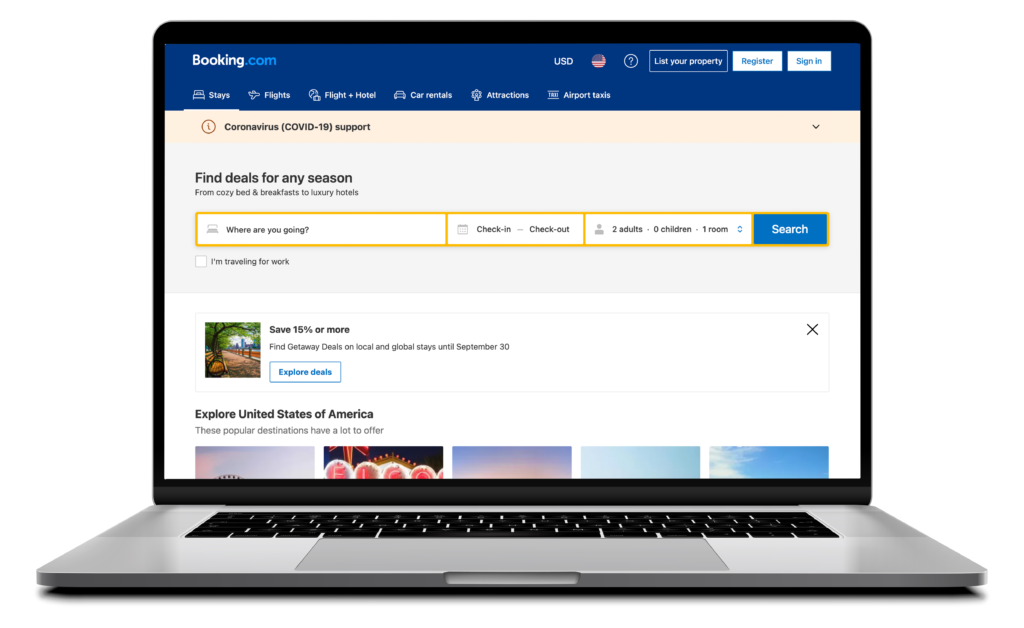Click the Register button
Viewport: 1024px width, 628px height.
pyautogui.click(x=757, y=61)
